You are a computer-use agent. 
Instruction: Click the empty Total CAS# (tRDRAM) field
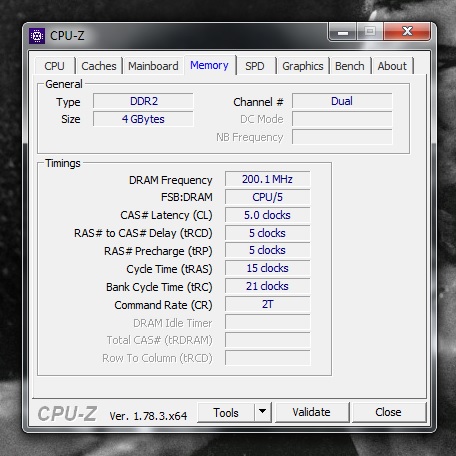coord(267,340)
